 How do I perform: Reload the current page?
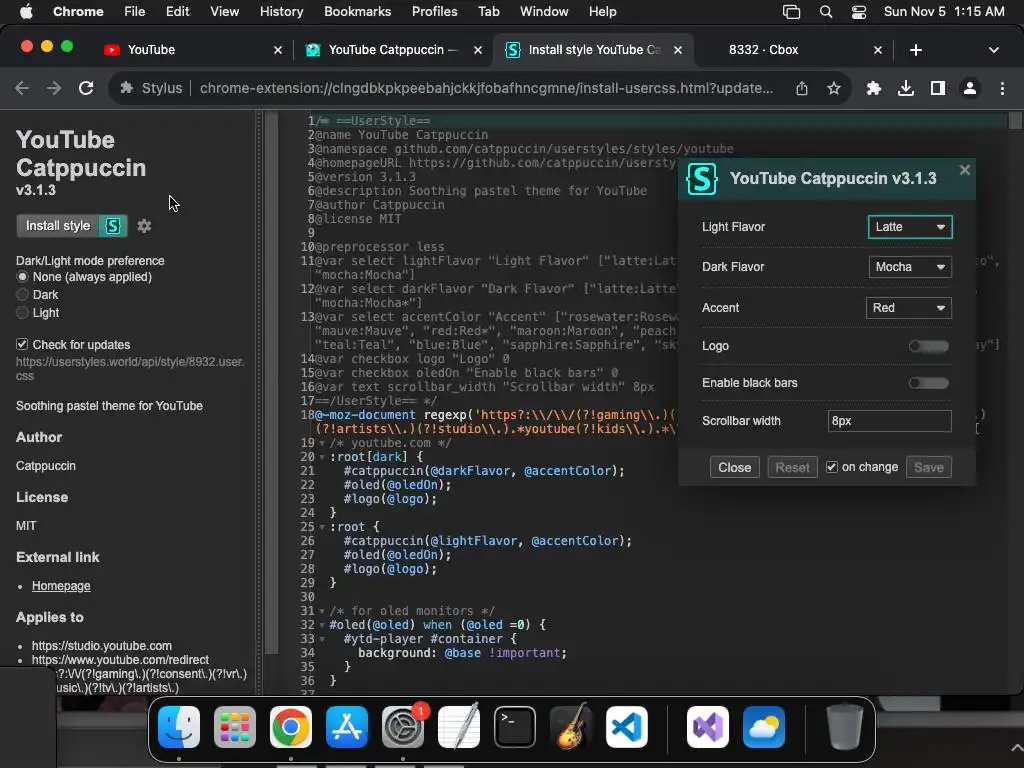click(86, 88)
